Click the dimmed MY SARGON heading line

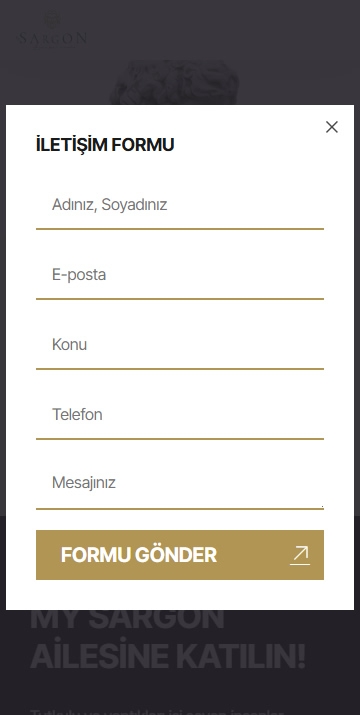(x=127, y=619)
